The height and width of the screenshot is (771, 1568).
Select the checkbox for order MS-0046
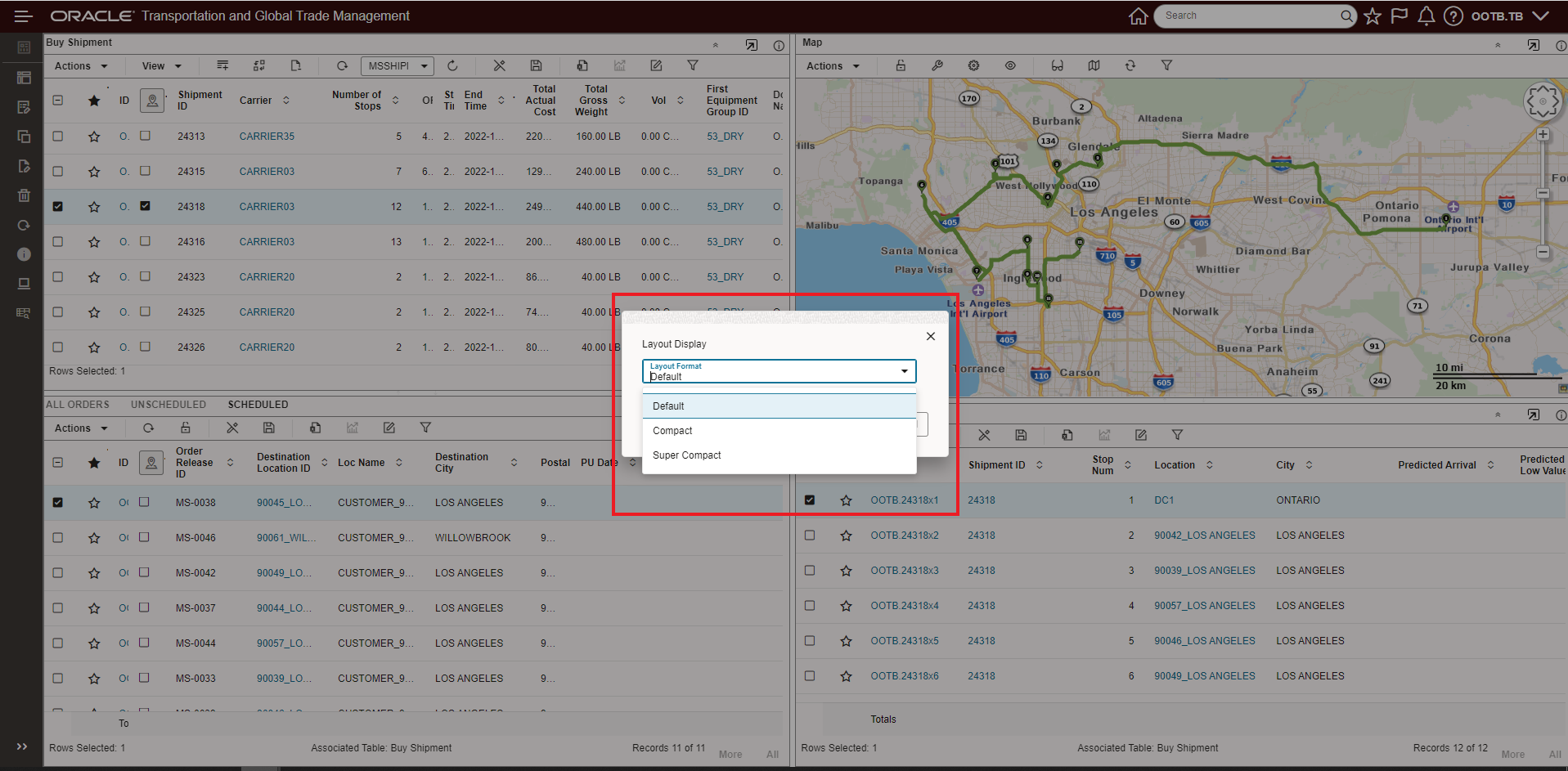58,538
